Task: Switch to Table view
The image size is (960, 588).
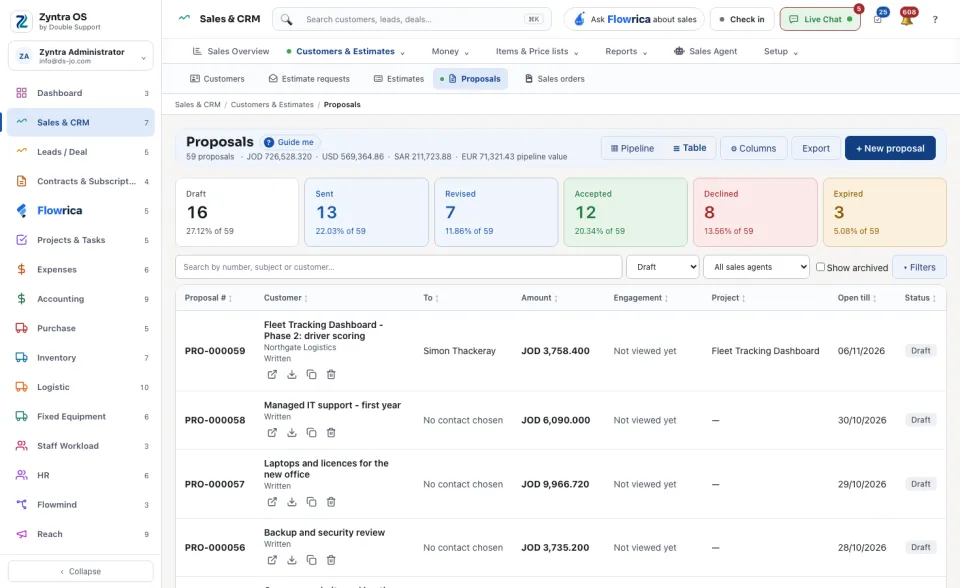Action: click(x=689, y=148)
